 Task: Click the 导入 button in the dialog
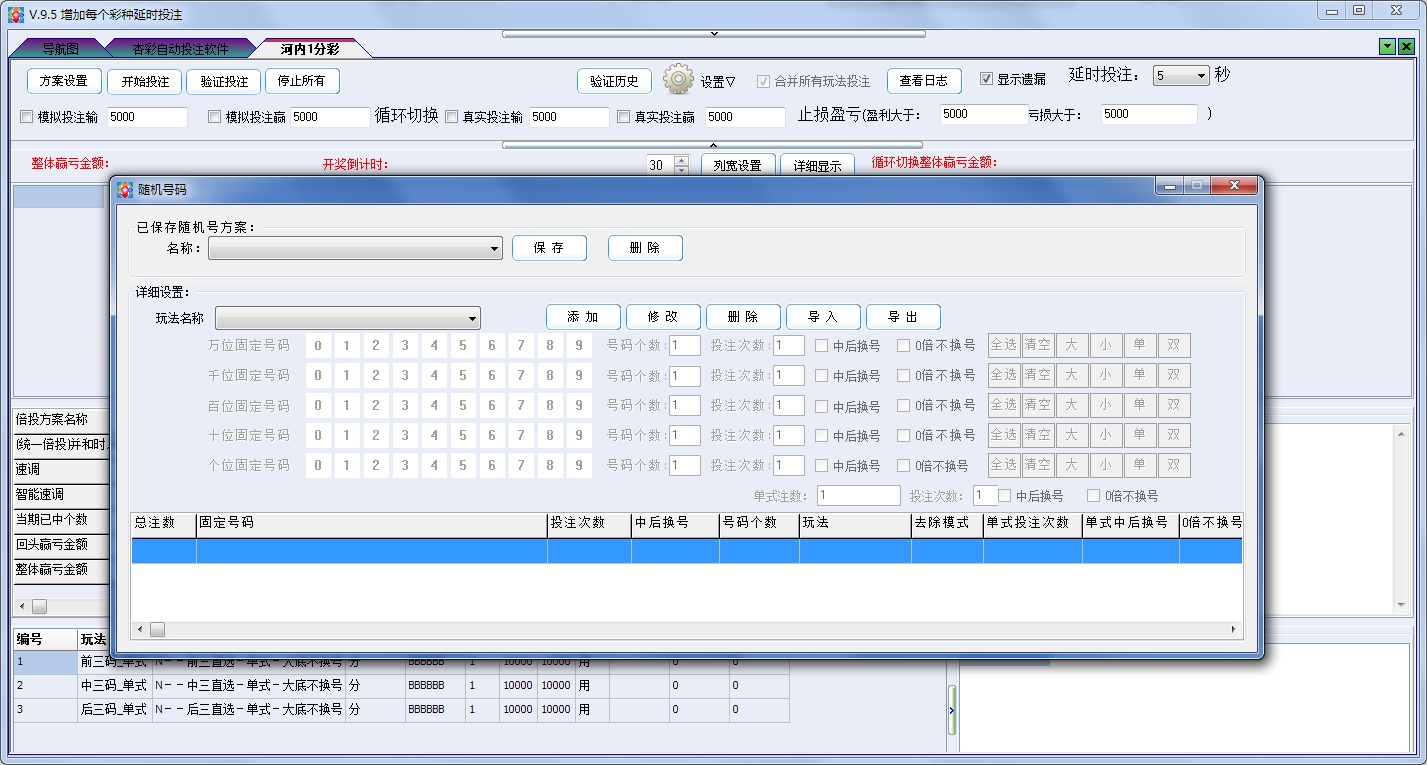point(823,317)
